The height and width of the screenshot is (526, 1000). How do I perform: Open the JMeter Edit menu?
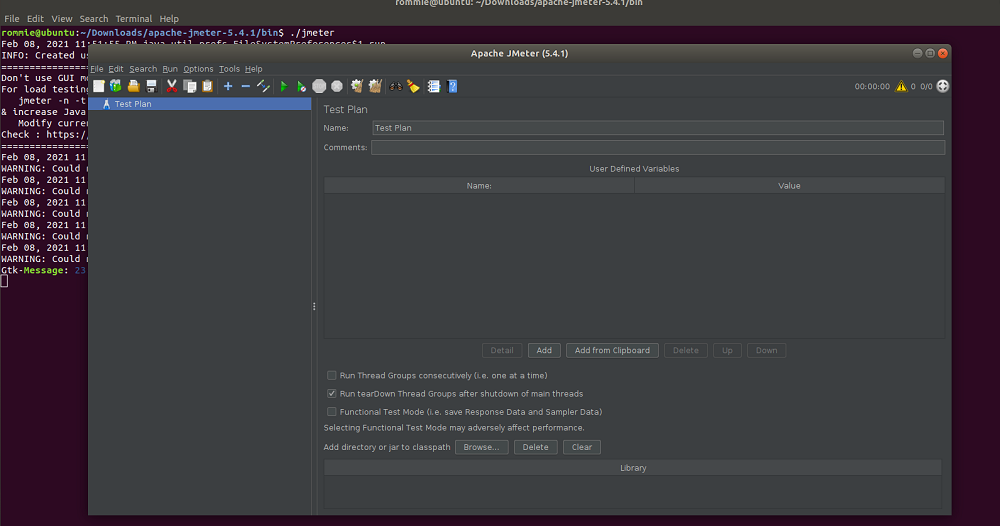click(x=115, y=69)
